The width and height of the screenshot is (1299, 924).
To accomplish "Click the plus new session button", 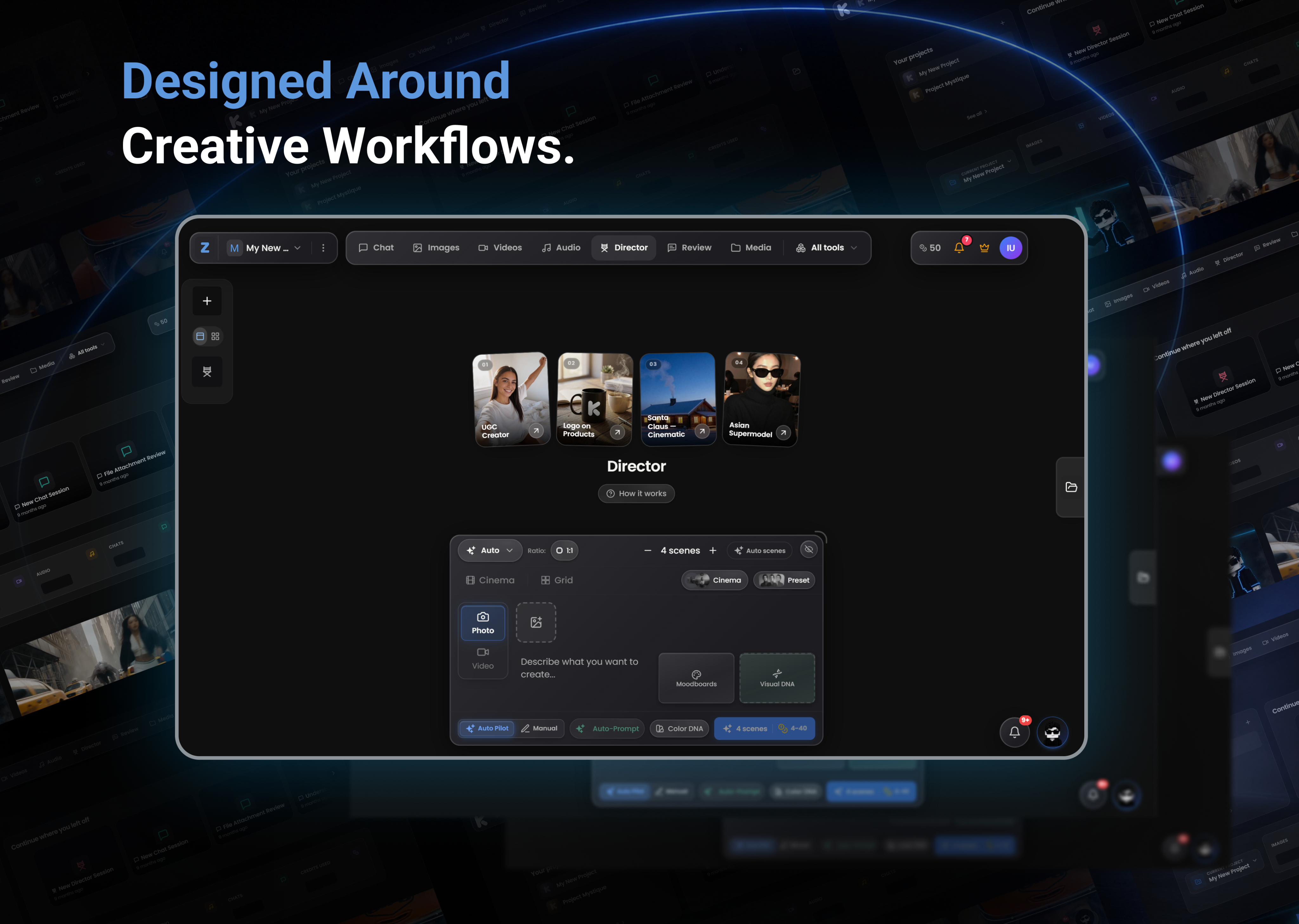I will click(x=207, y=301).
